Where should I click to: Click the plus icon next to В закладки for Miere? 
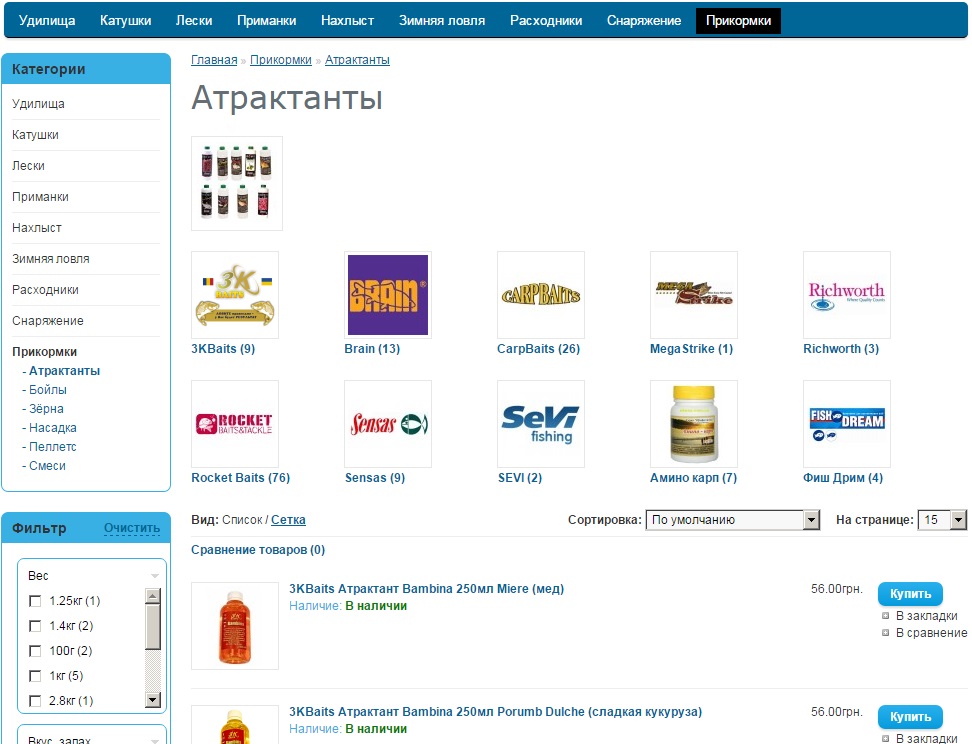point(885,616)
